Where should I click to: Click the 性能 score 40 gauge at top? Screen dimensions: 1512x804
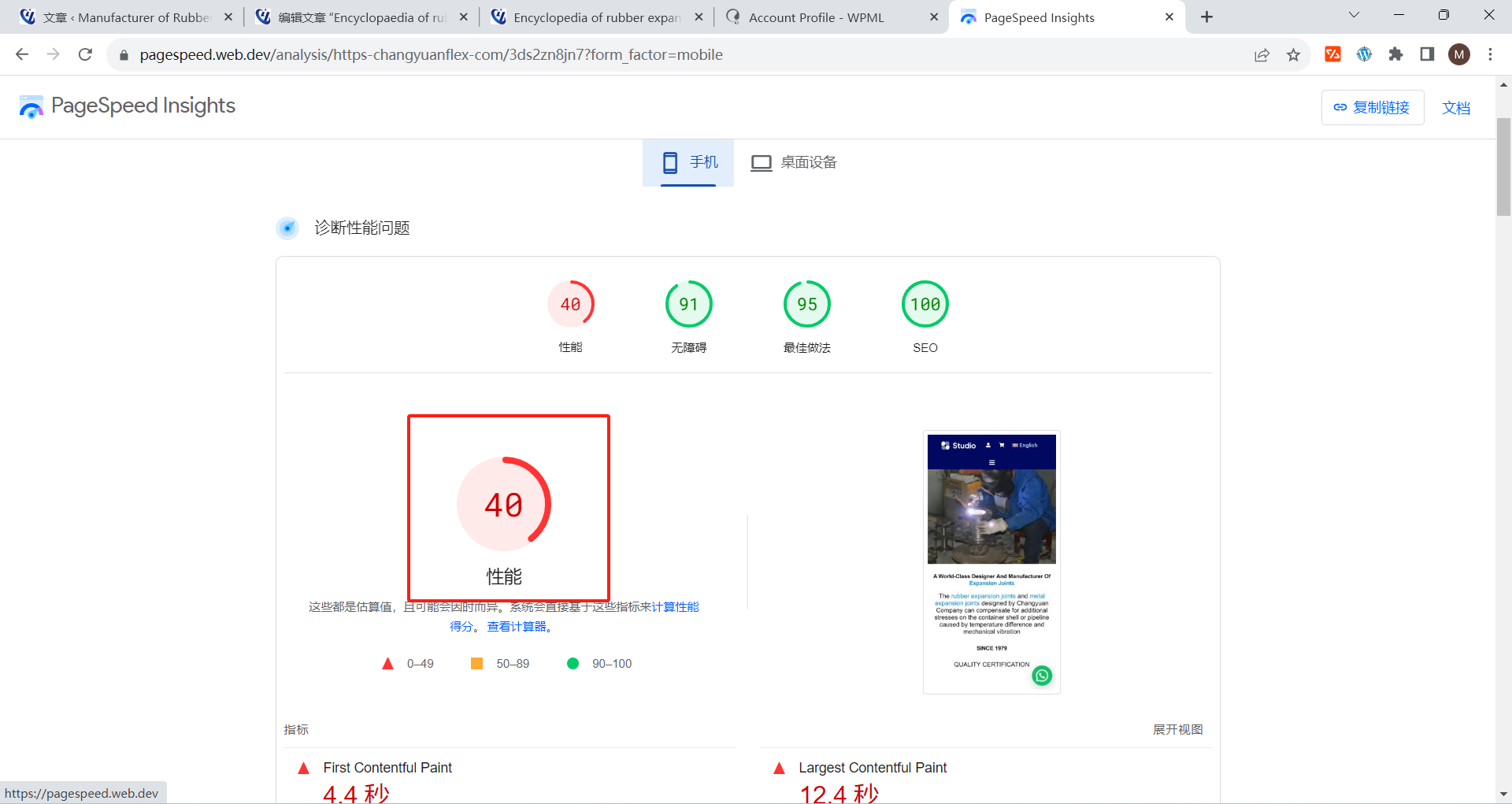click(571, 304)
